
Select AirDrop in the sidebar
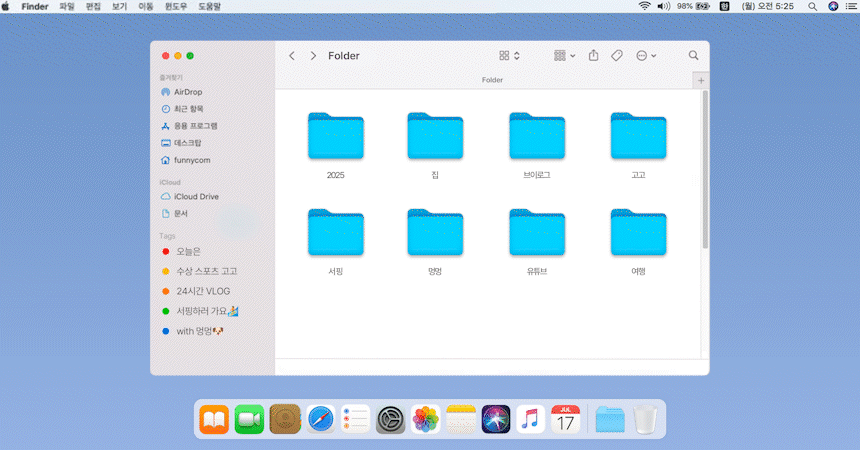(187, 92)
